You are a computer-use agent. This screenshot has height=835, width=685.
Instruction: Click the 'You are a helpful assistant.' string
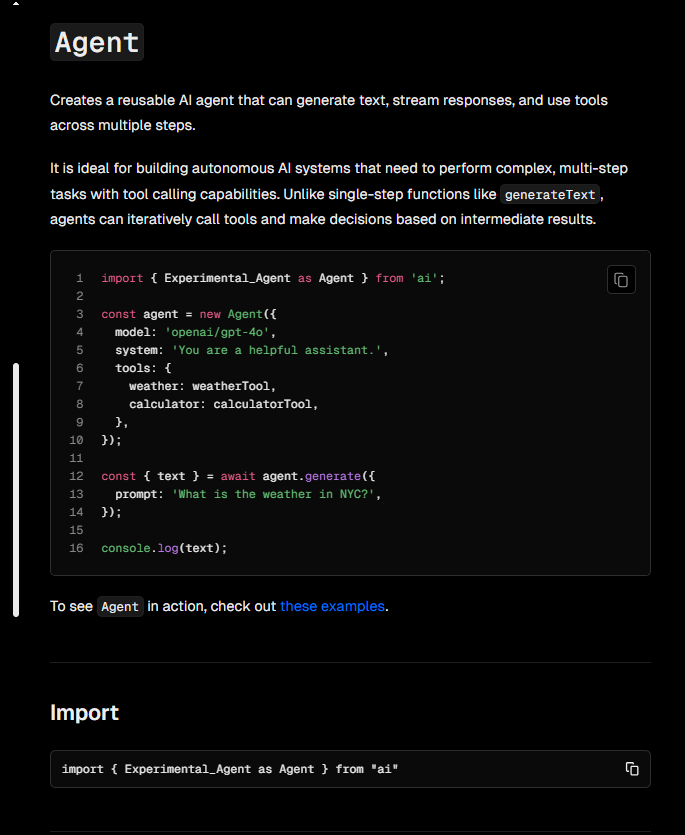278,350
